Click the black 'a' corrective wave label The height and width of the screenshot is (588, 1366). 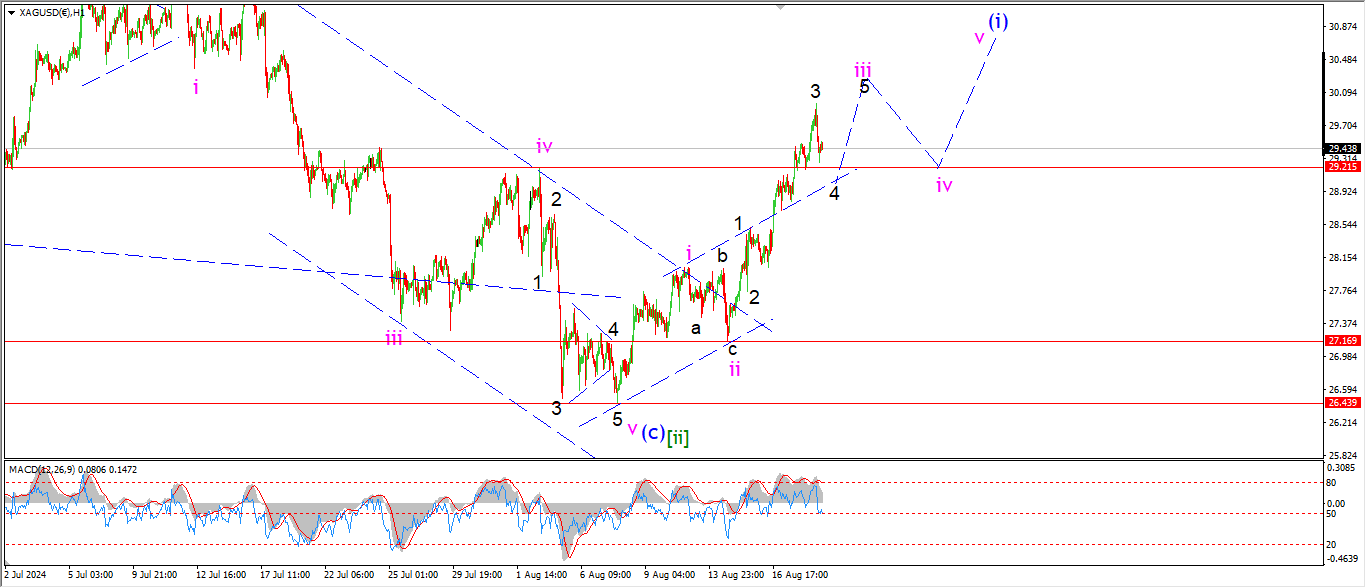tap(696, 327)
